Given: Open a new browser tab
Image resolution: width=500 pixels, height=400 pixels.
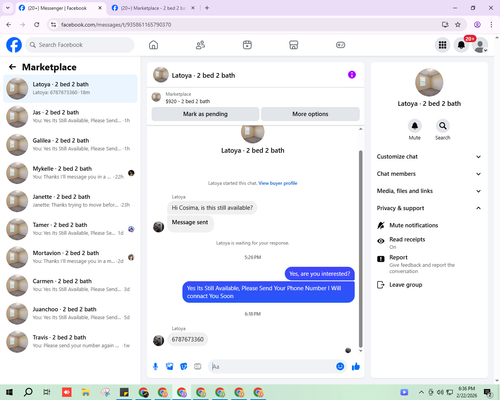Looking at the screenshot, I should point(207,8).
